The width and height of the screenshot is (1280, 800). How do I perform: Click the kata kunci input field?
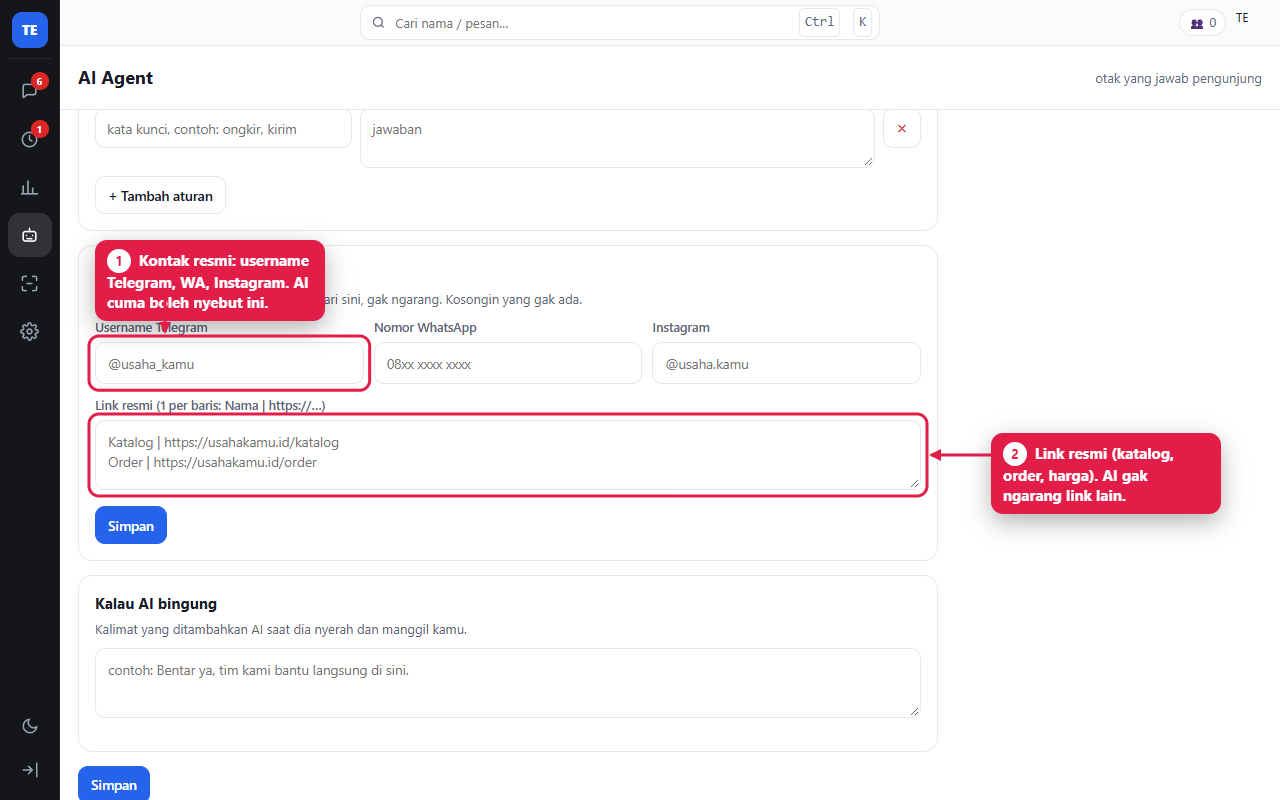(x=223, y=129)
